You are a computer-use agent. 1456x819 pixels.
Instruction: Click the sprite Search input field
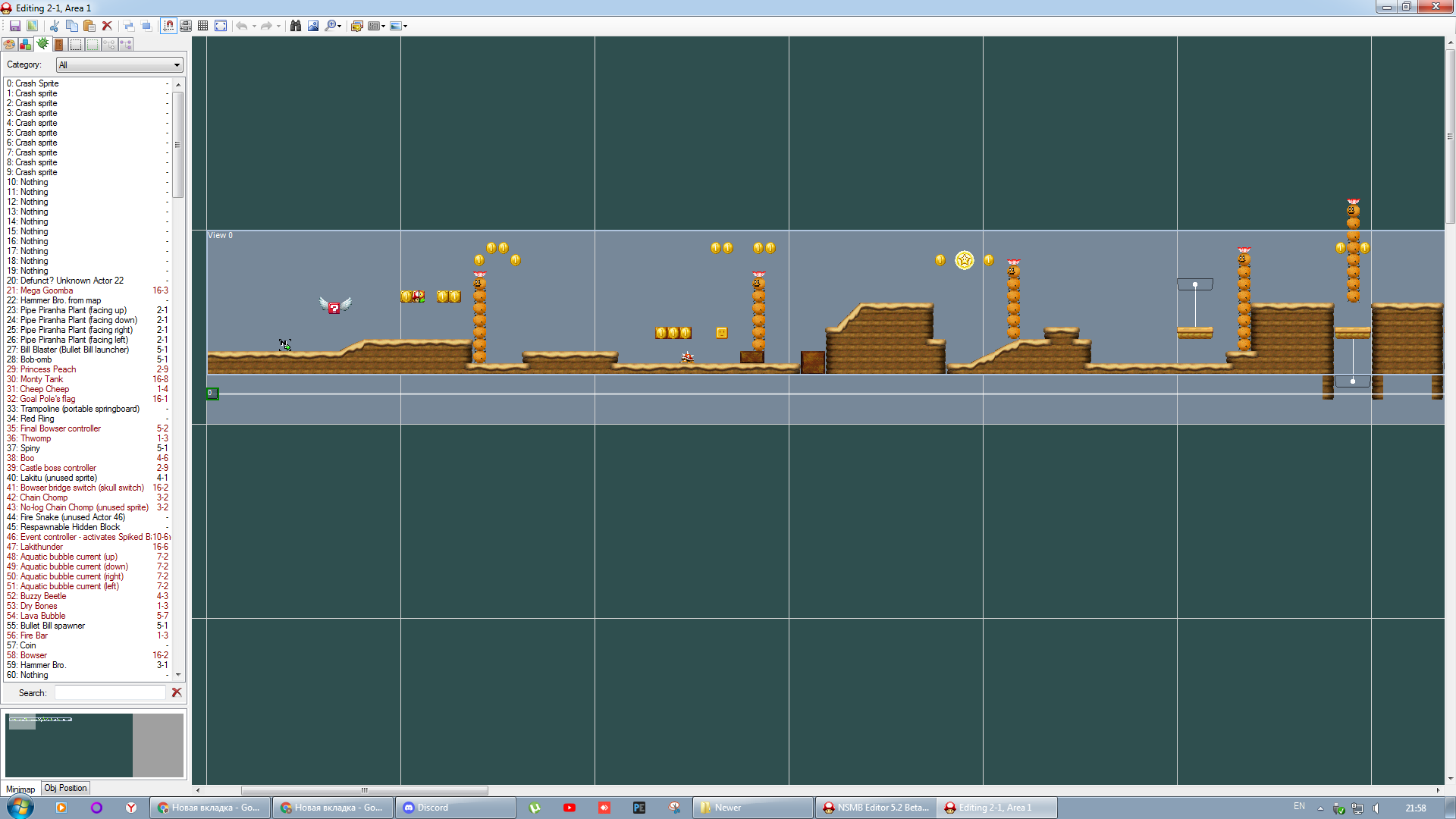(x=110, y=692)
